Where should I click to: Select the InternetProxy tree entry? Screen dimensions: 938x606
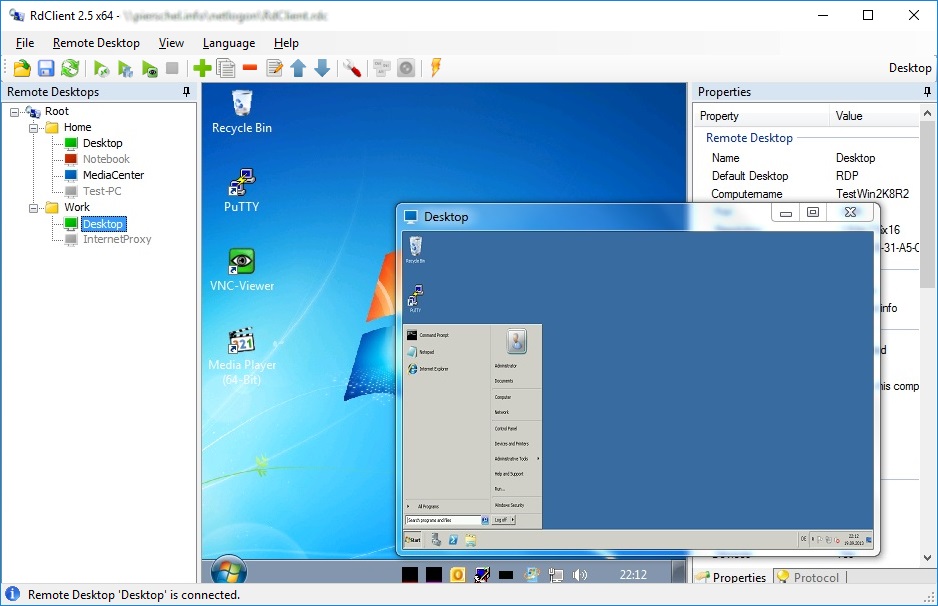click(117, 239)
